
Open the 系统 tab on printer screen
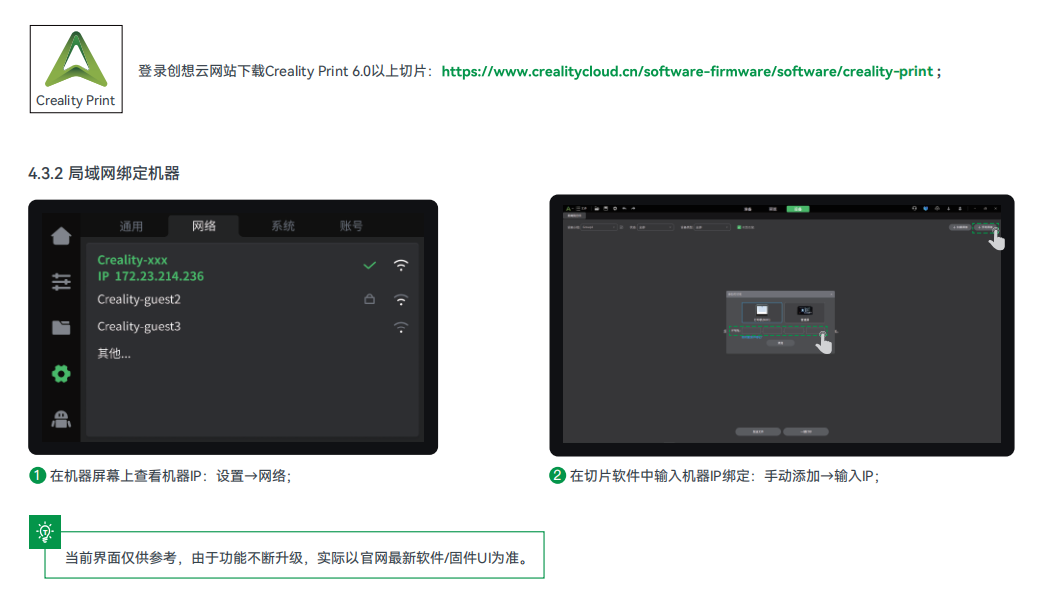[x=283, y=226]
